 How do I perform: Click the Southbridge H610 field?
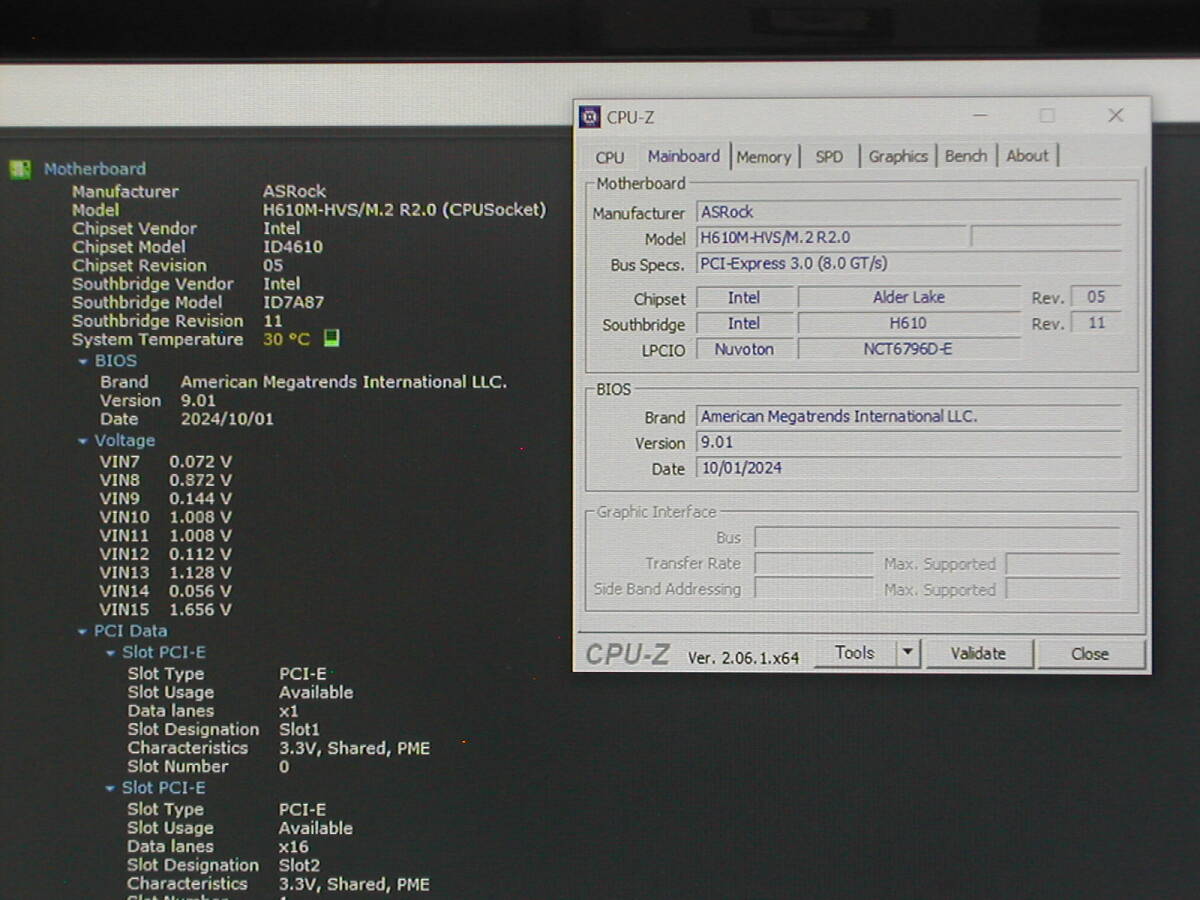908,323
